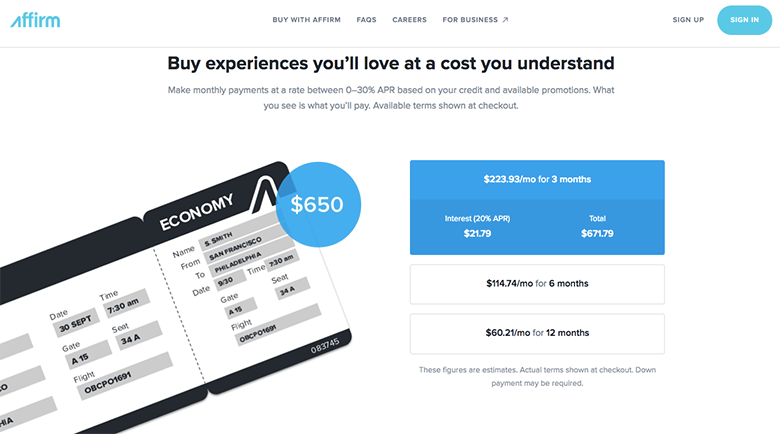
Task: Click the Interest (20% APR) $21.79 detail
Action: [478, 226]
